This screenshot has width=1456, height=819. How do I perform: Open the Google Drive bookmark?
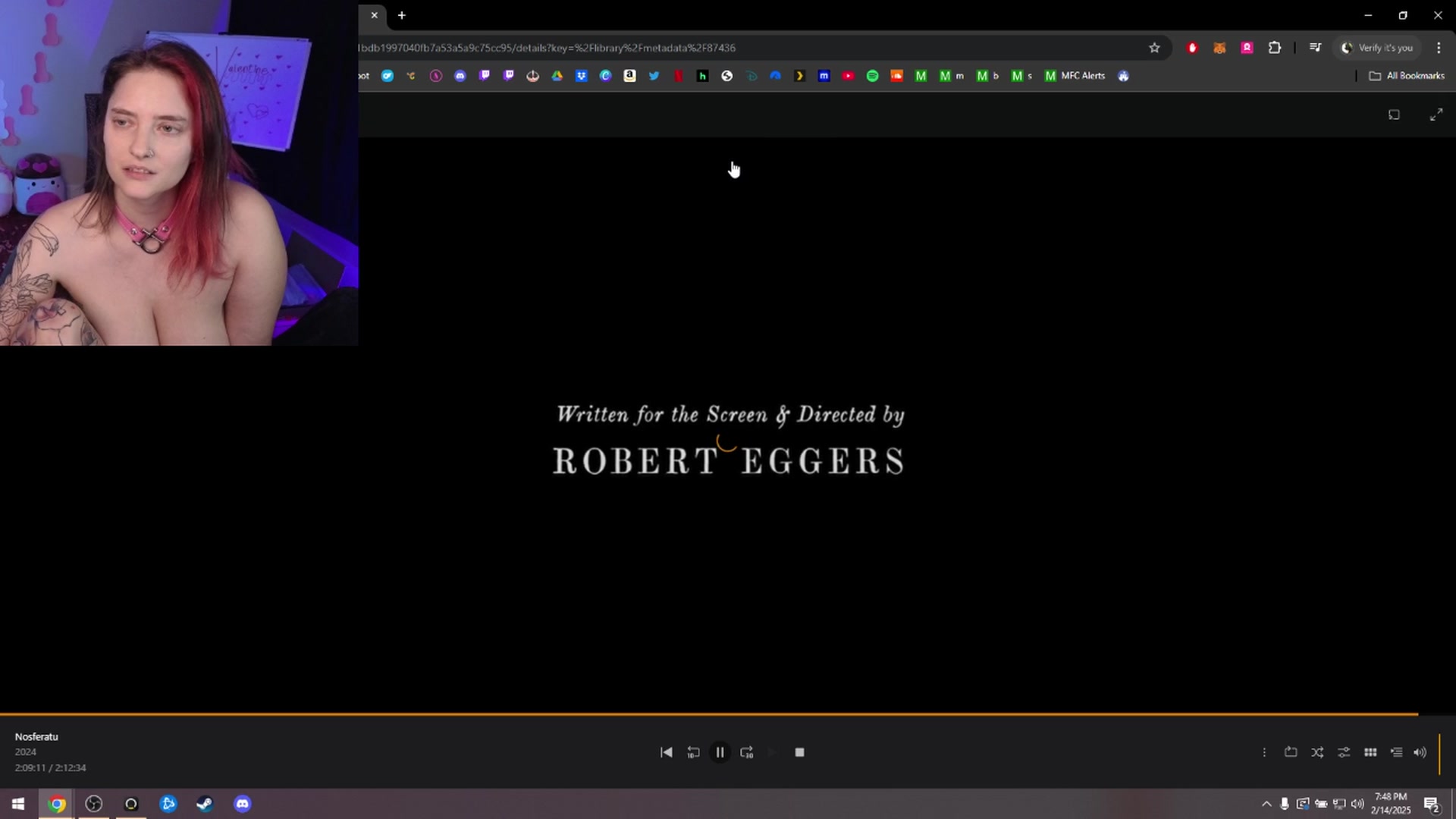point(557,76)
